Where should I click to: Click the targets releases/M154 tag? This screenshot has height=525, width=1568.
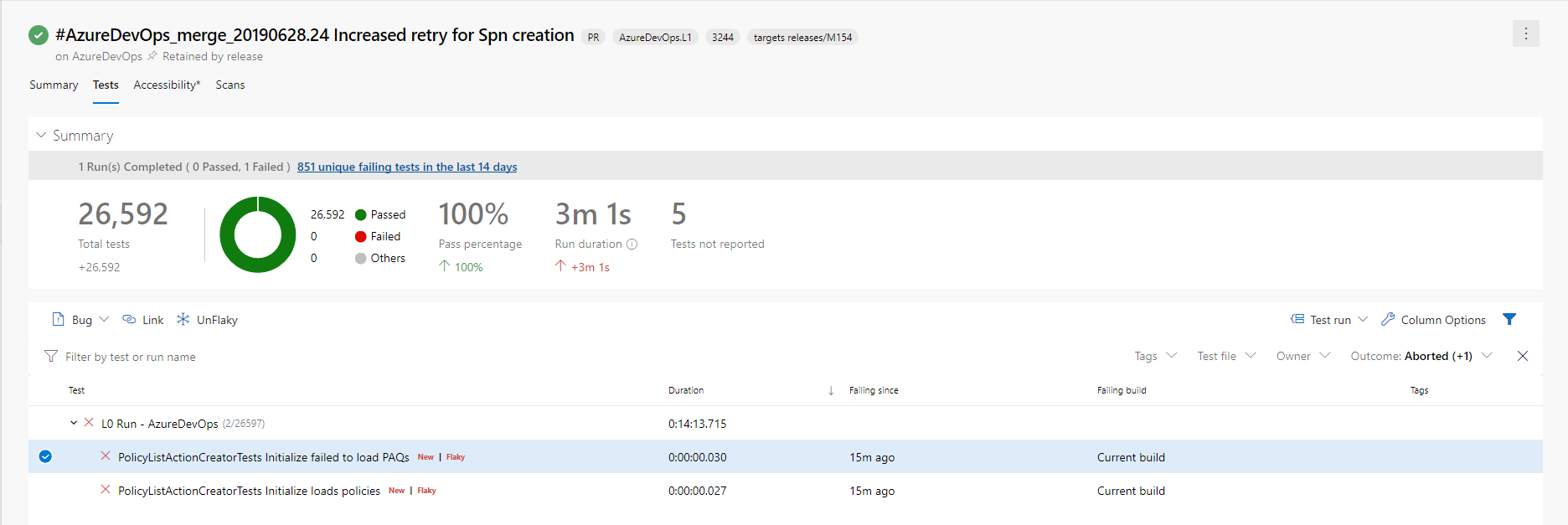802,37
